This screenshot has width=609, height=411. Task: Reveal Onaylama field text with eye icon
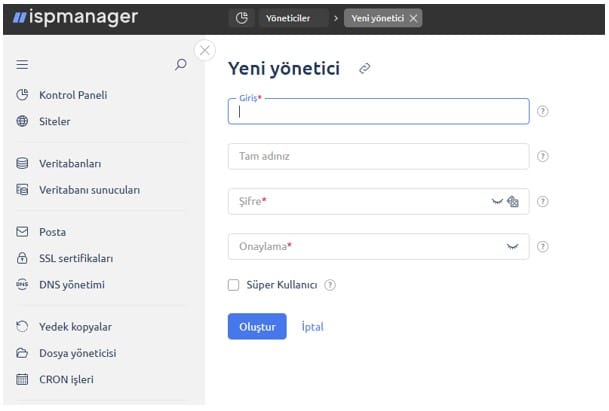[x=513, y=246]
